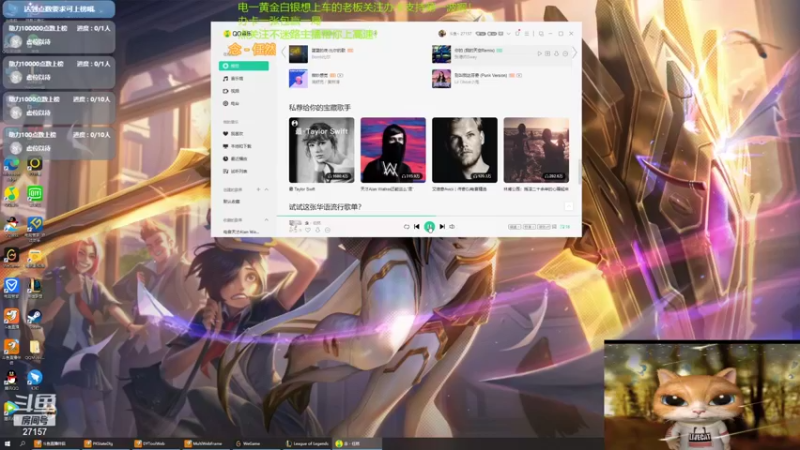Image resolution: width=800 pixels, height=450 pixels.
Task: Click the QQ Music content scrollbar
Action: [579, 171]
